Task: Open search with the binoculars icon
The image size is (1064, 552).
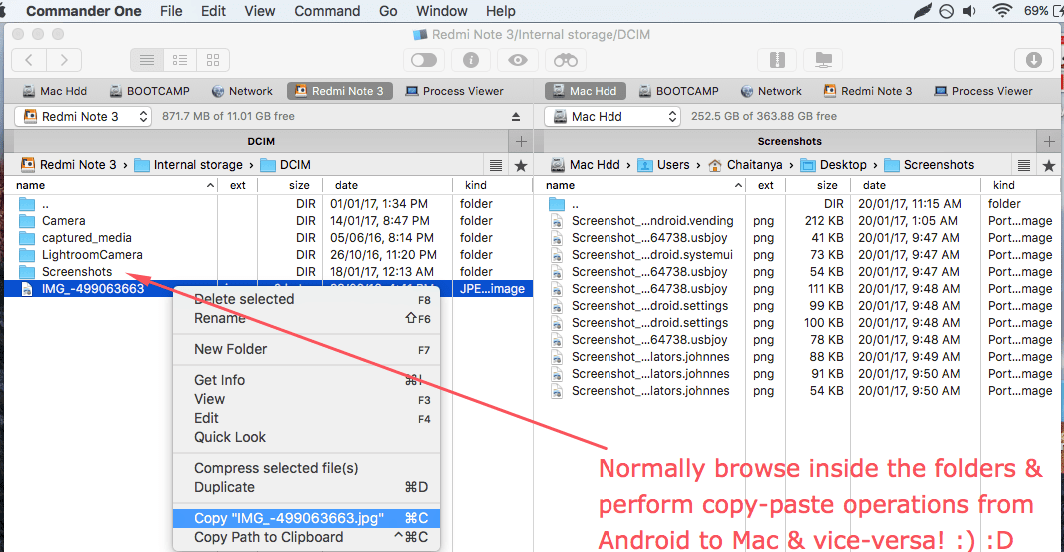Action: (x=565, y=60)
